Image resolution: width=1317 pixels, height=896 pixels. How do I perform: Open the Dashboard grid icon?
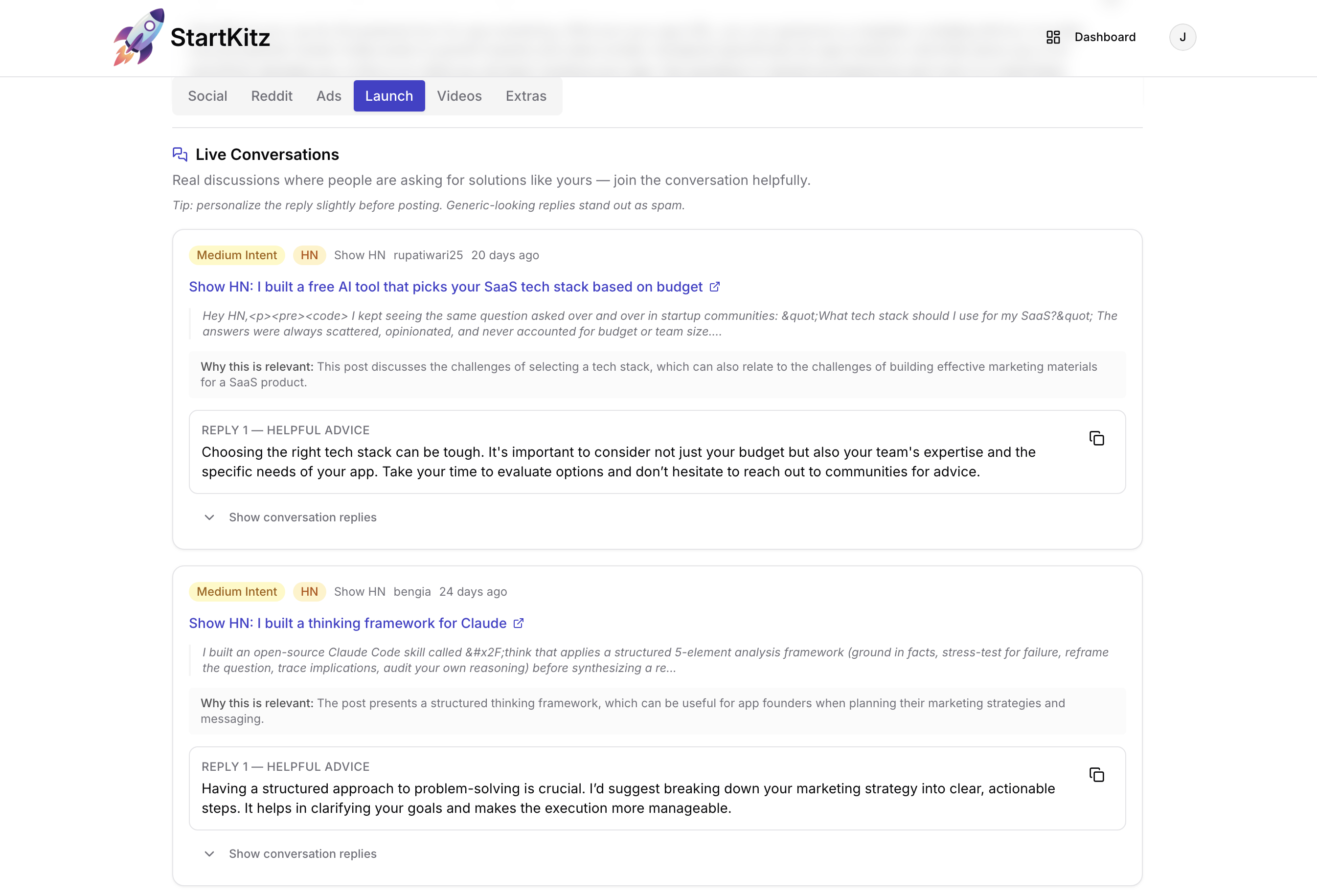click(1053, 37)
